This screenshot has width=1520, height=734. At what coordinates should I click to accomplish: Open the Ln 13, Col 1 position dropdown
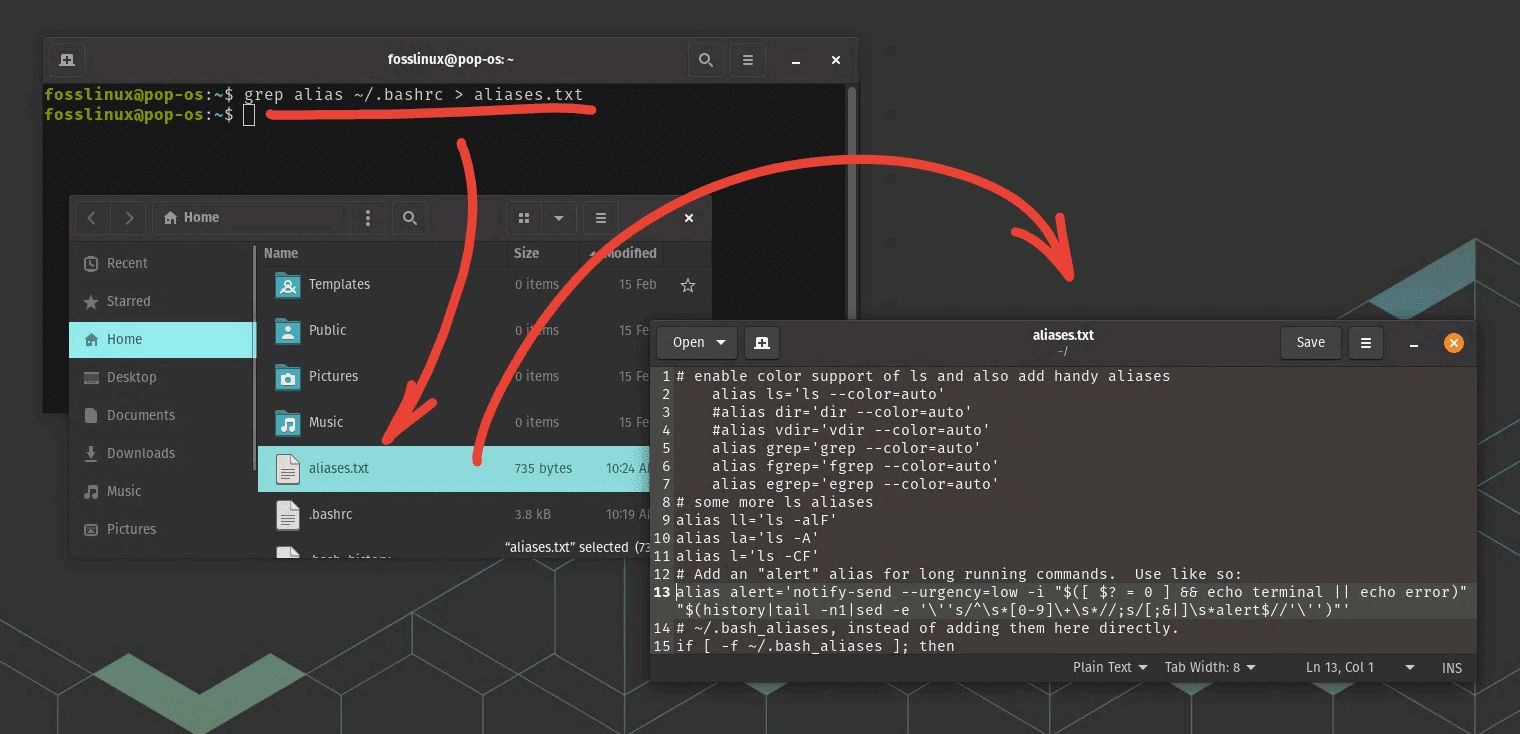click(x=1361, y=667)
